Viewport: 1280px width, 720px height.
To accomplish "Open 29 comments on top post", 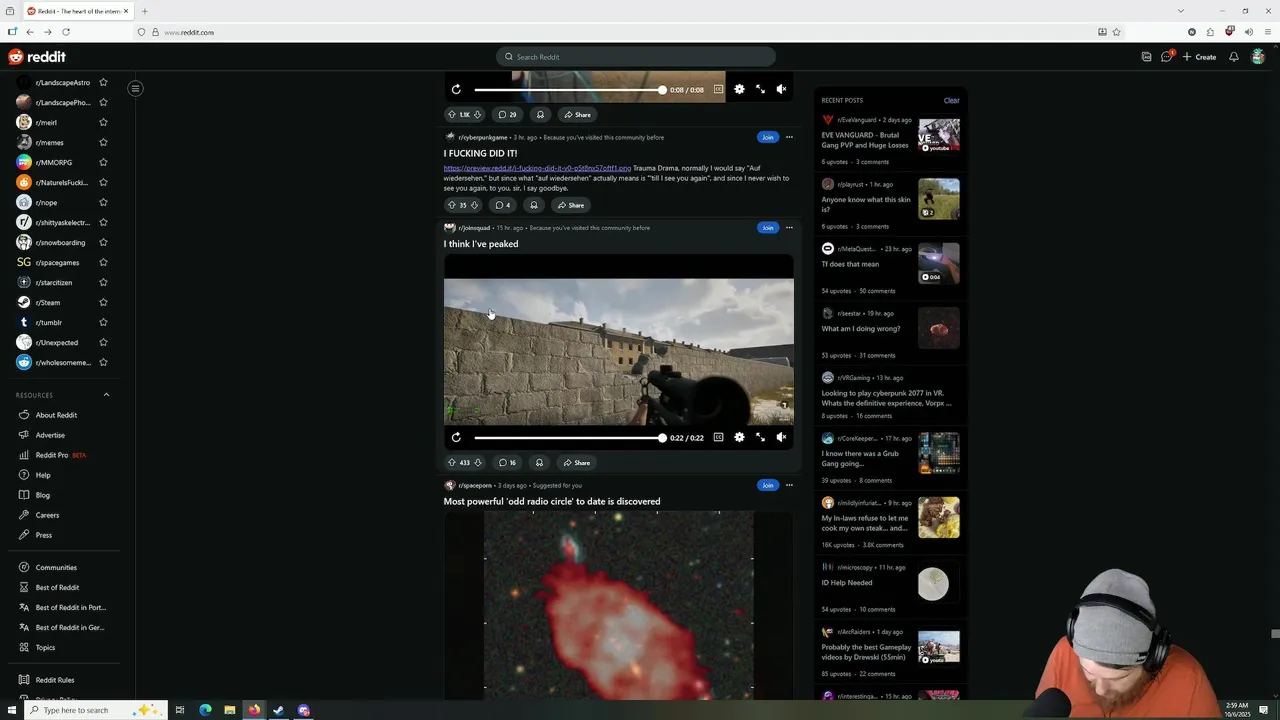I will point(507,114).
